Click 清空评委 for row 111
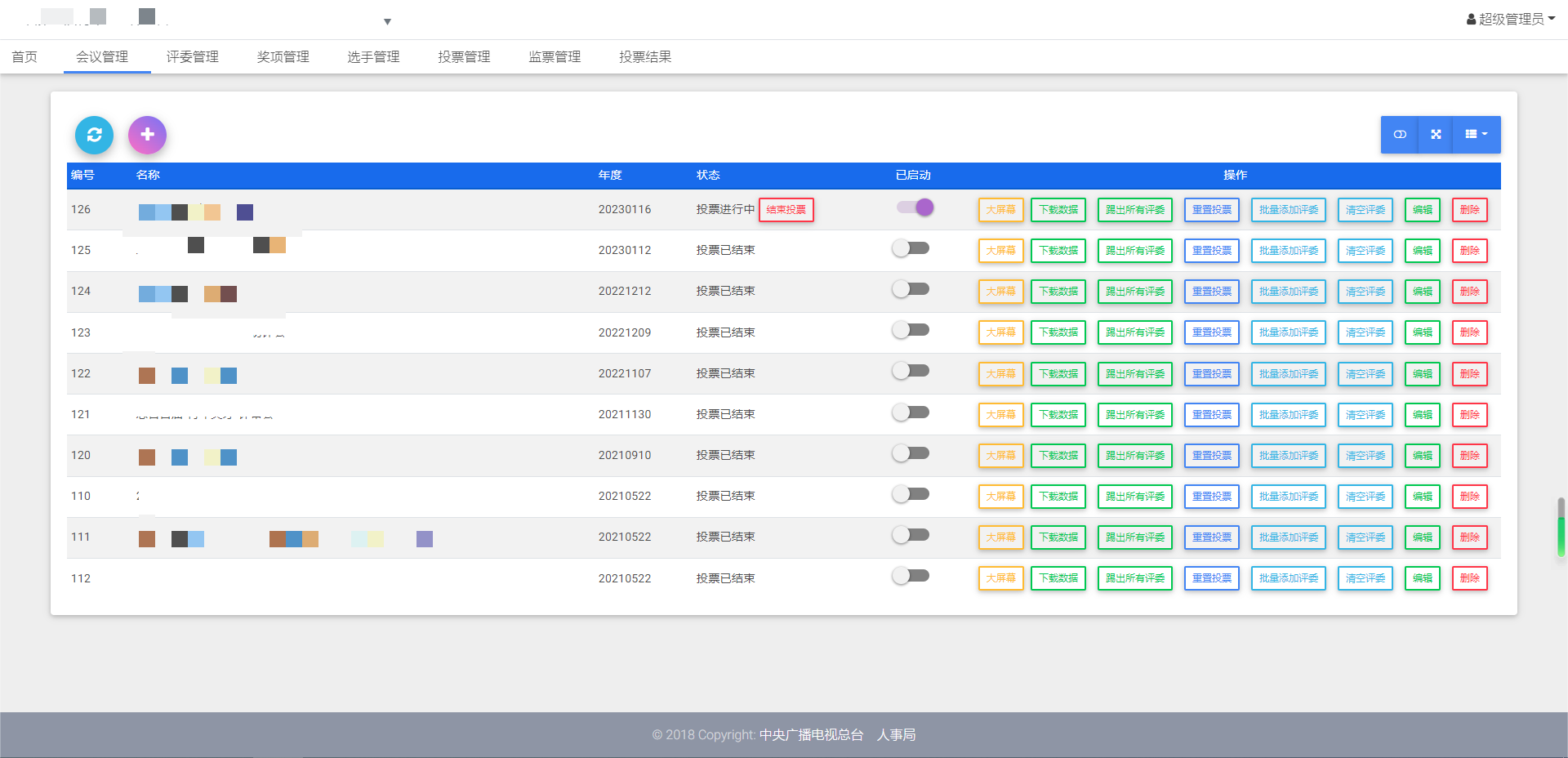Screen dimensions: 1568x758 1365,537
